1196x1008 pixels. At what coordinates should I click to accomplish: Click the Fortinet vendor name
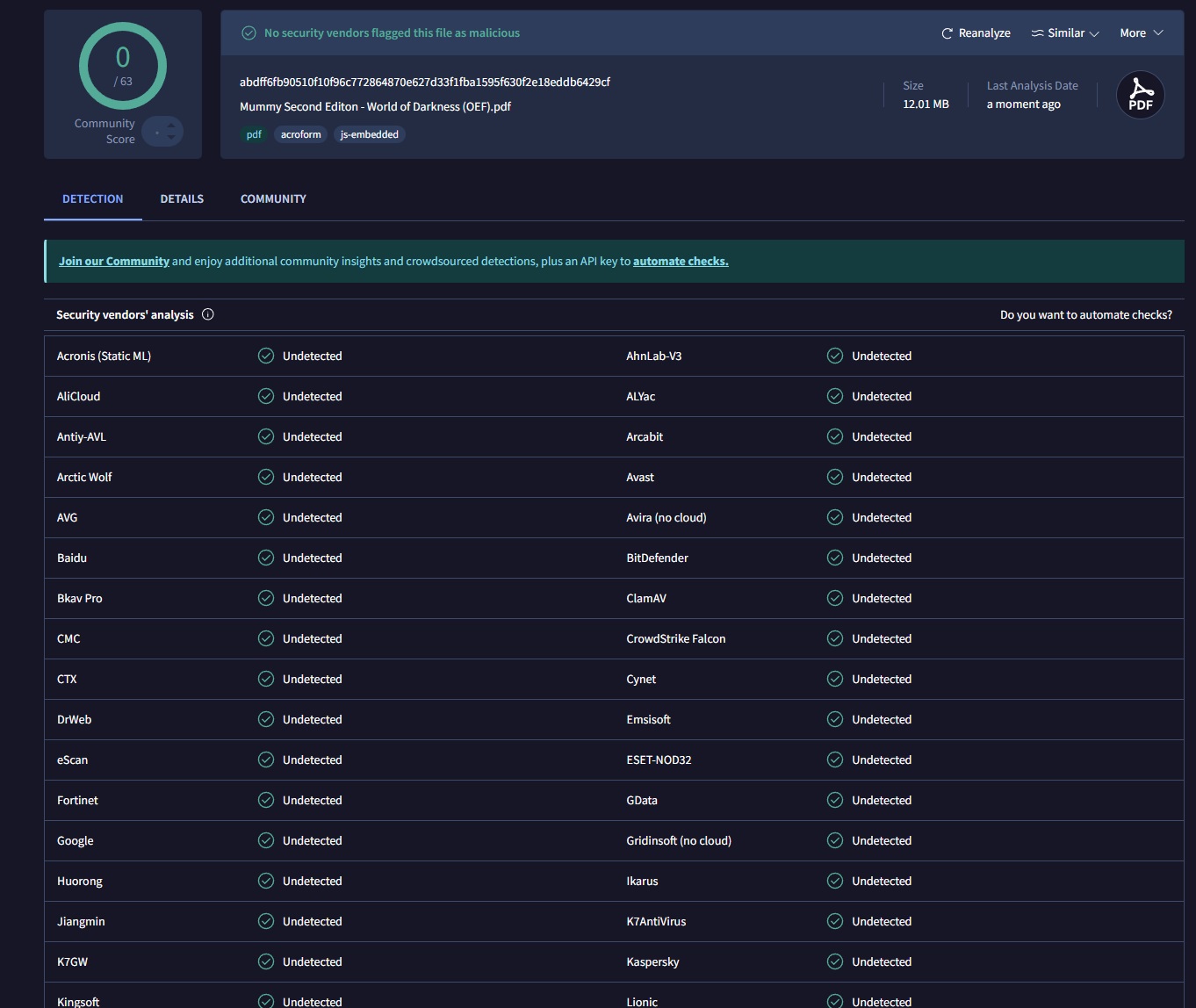pyautogui.click(x=77, y=800)
